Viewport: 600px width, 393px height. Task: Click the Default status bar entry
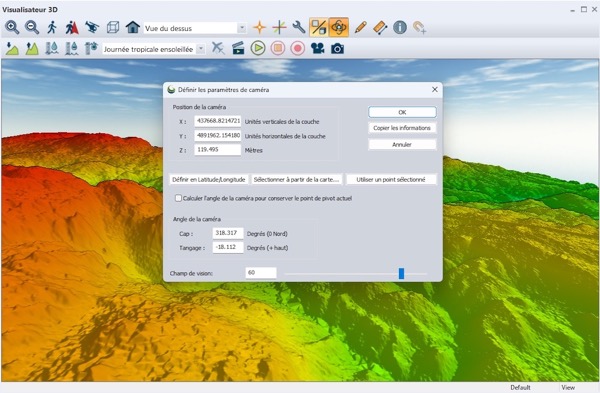click(x=520, y=388)
